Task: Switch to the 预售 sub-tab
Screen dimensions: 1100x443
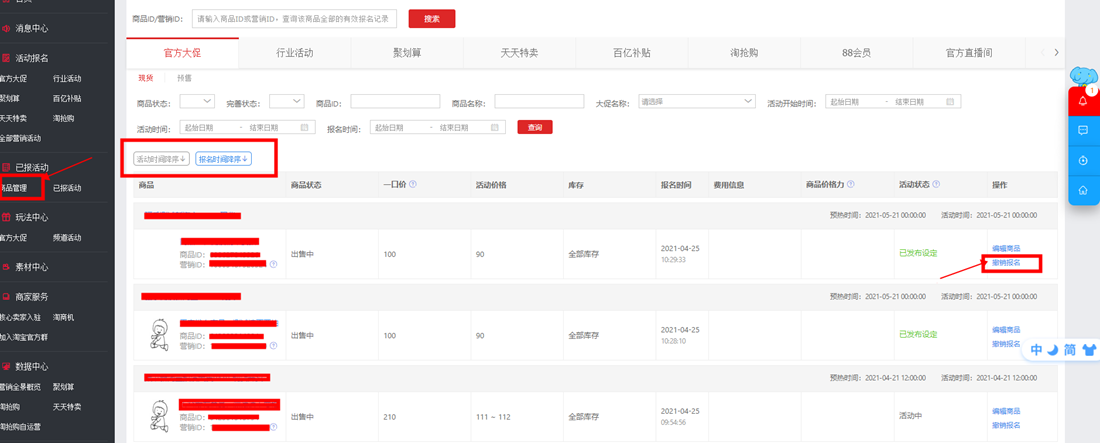Action: 184,78
